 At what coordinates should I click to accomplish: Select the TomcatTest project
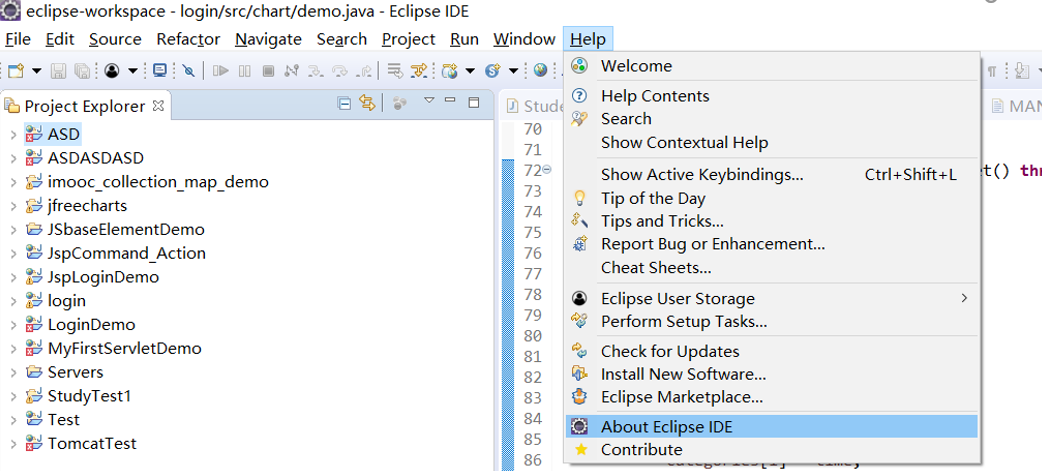[92, 444]
